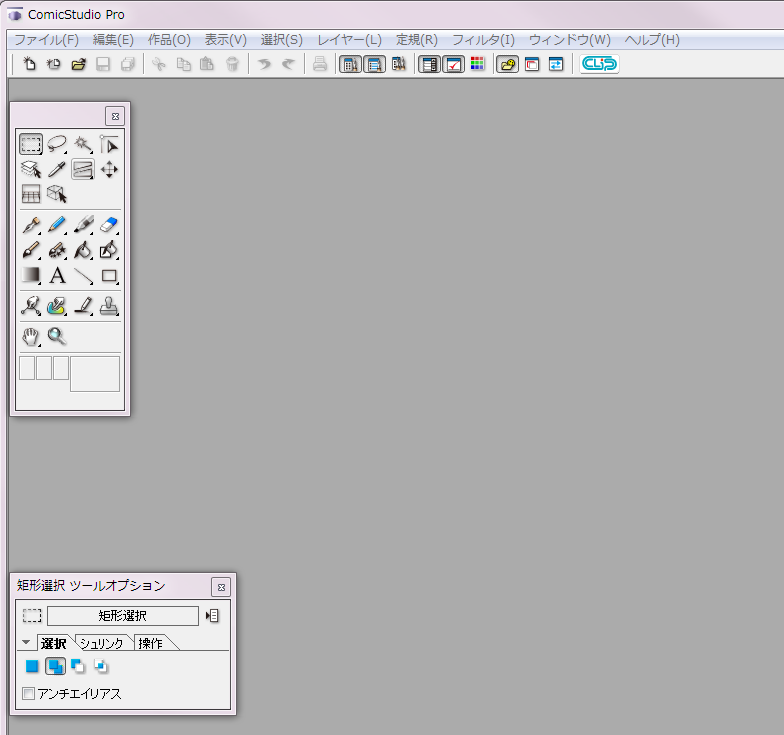Select the Line drawing tool
This screenshot has height=735, width=784.
pyautogui.click(x=83, y=276)
